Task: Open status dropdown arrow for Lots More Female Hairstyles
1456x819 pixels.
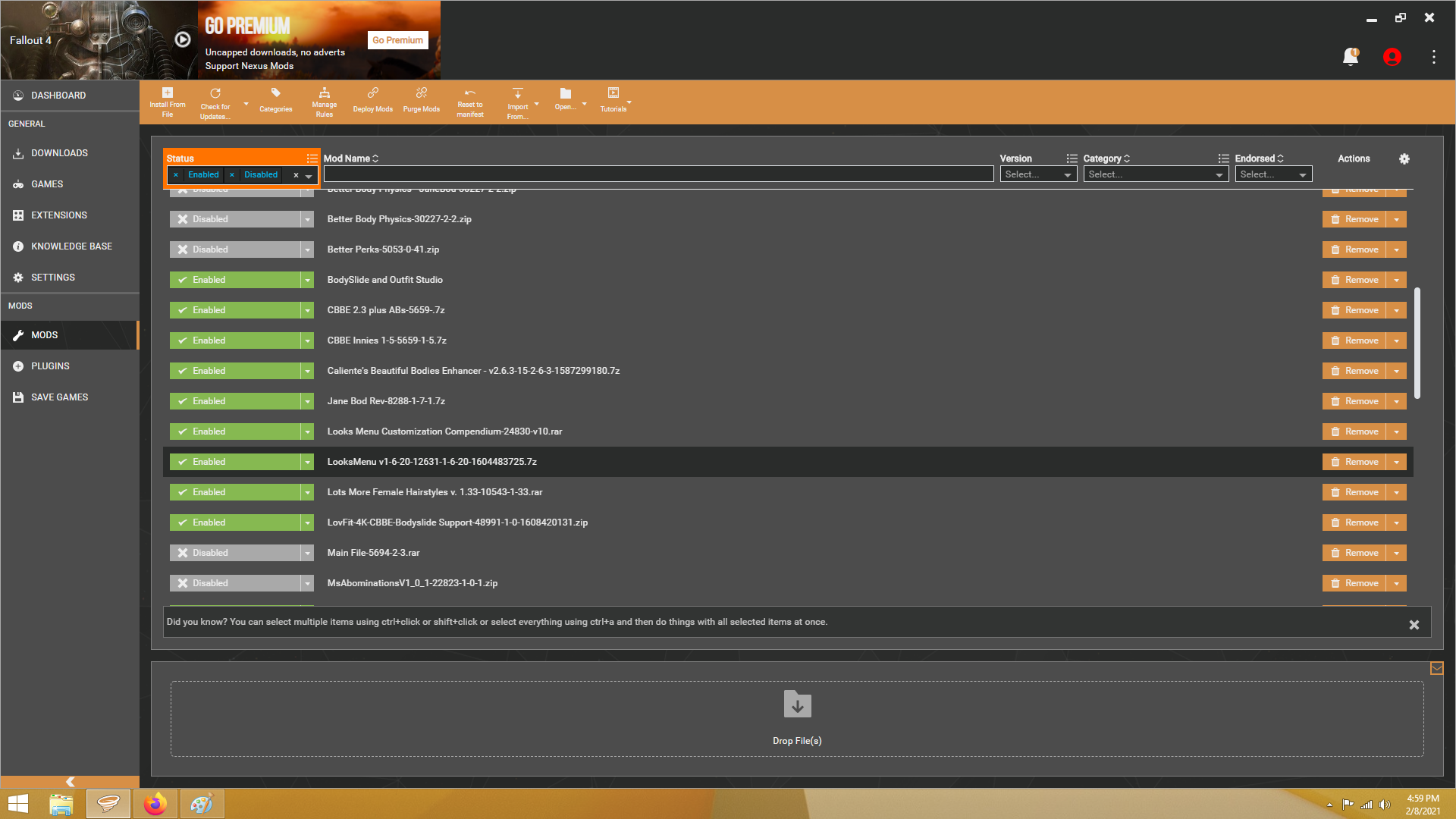Action: click(307, 492)
